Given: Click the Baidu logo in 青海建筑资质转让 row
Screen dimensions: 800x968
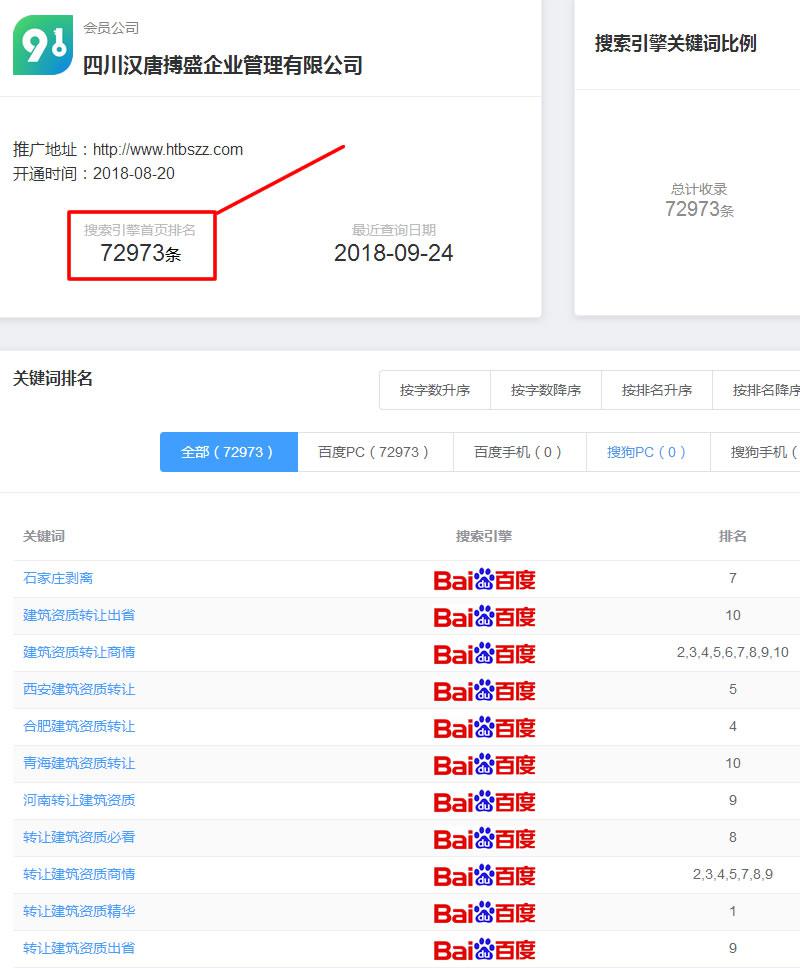Looking at the screenshot, I should coord(485,765).
